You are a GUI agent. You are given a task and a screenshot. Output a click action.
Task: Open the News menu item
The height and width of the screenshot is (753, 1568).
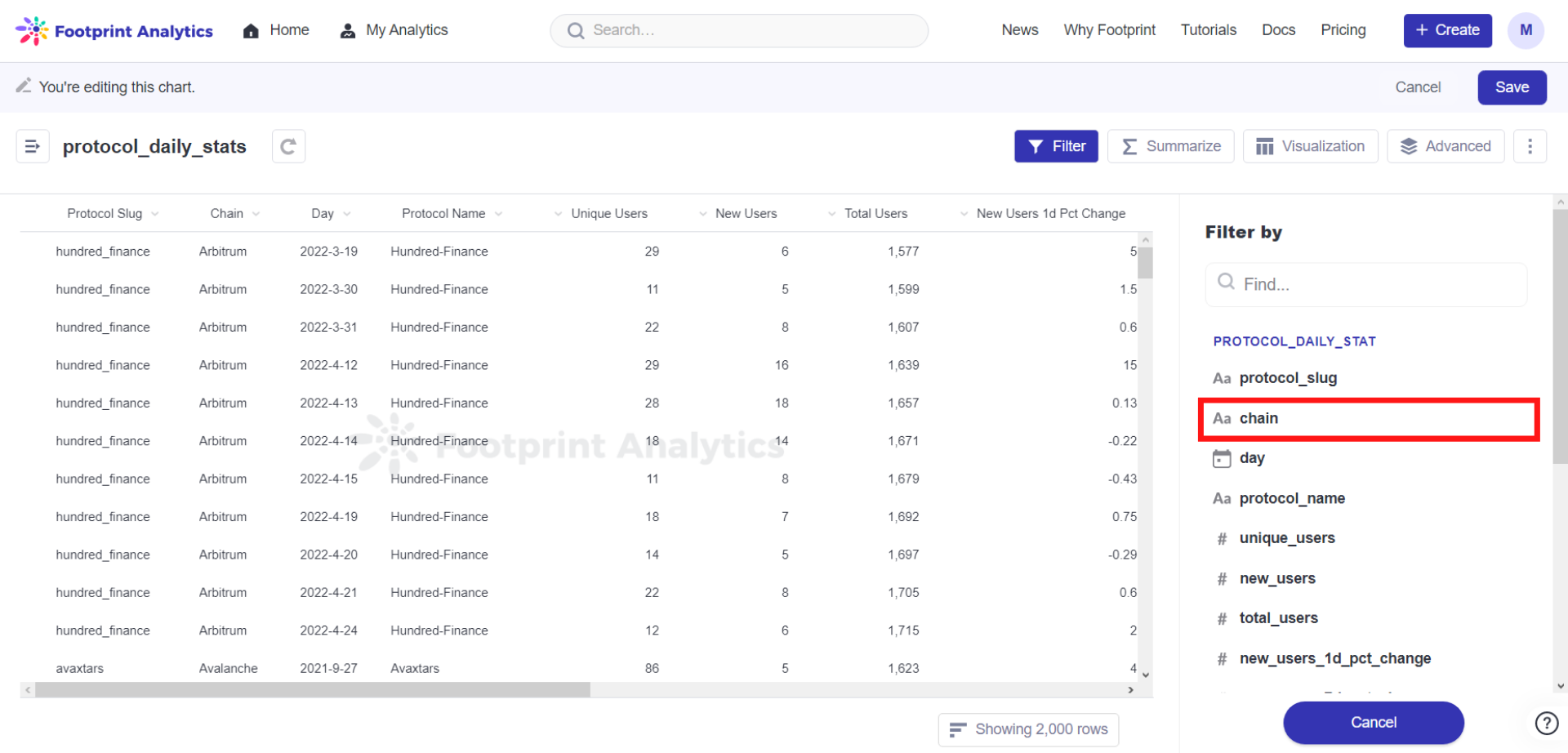[1020, 30]
